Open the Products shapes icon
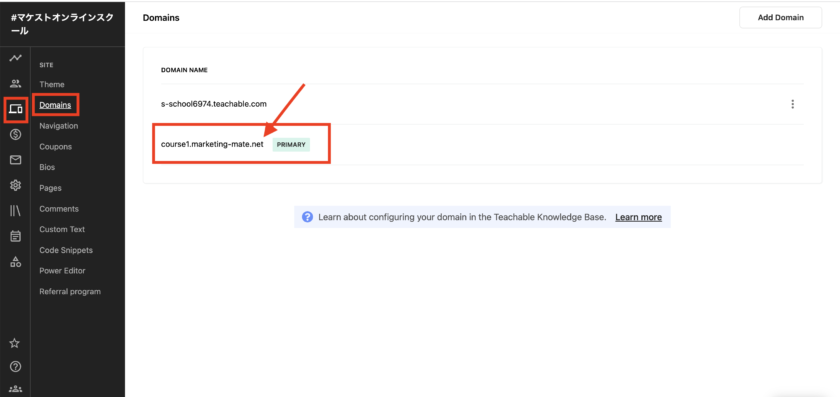840x397 pixels. 16,262
